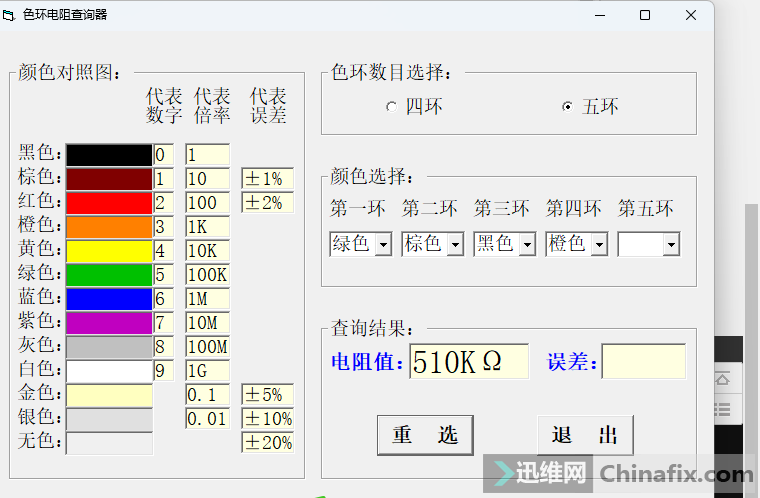Click the 电阻值 result field showing 510KΩ

pyautogui.click(x=469, y=361)
